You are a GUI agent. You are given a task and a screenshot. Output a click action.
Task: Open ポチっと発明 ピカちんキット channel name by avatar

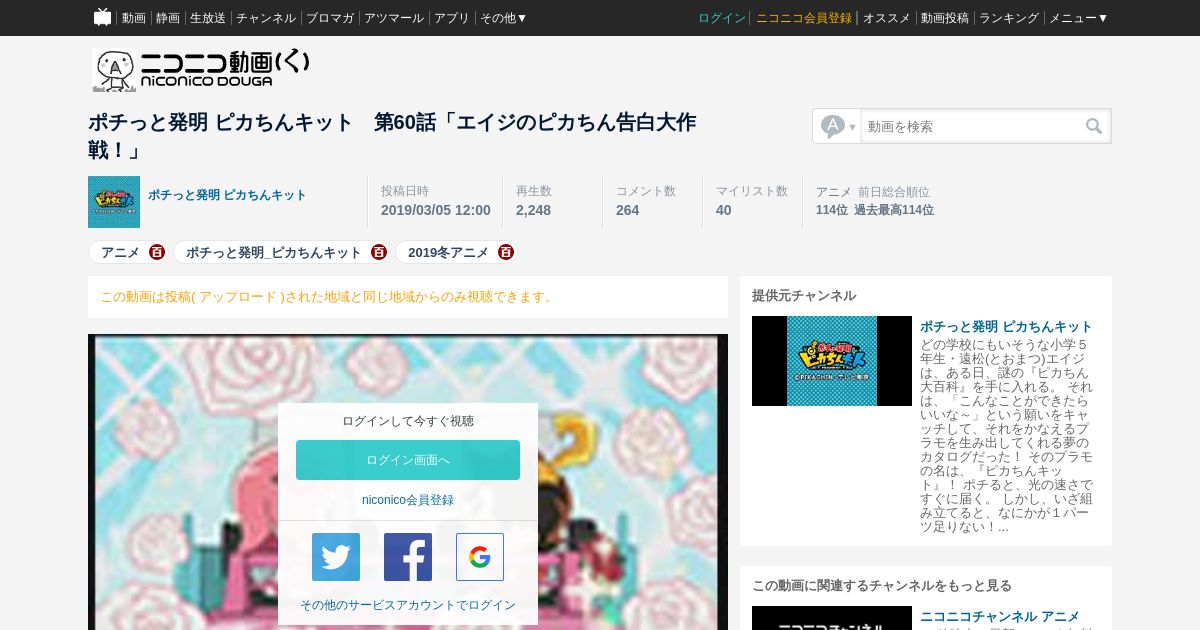pos(227,195)
